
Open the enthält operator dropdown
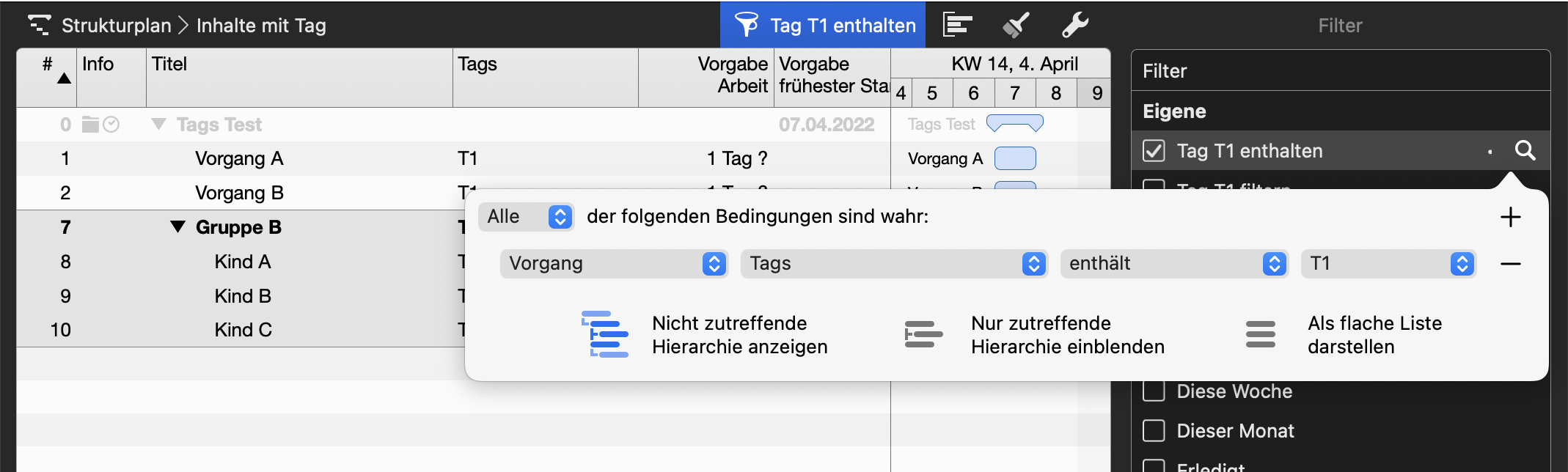pyautogui.click(x=1173, y=264)
